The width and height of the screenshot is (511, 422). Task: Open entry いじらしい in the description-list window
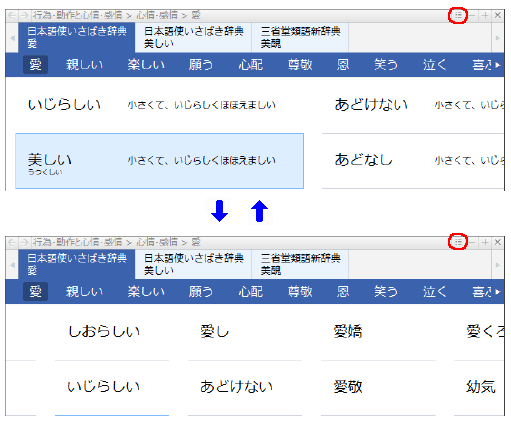(x=159, y=105)
